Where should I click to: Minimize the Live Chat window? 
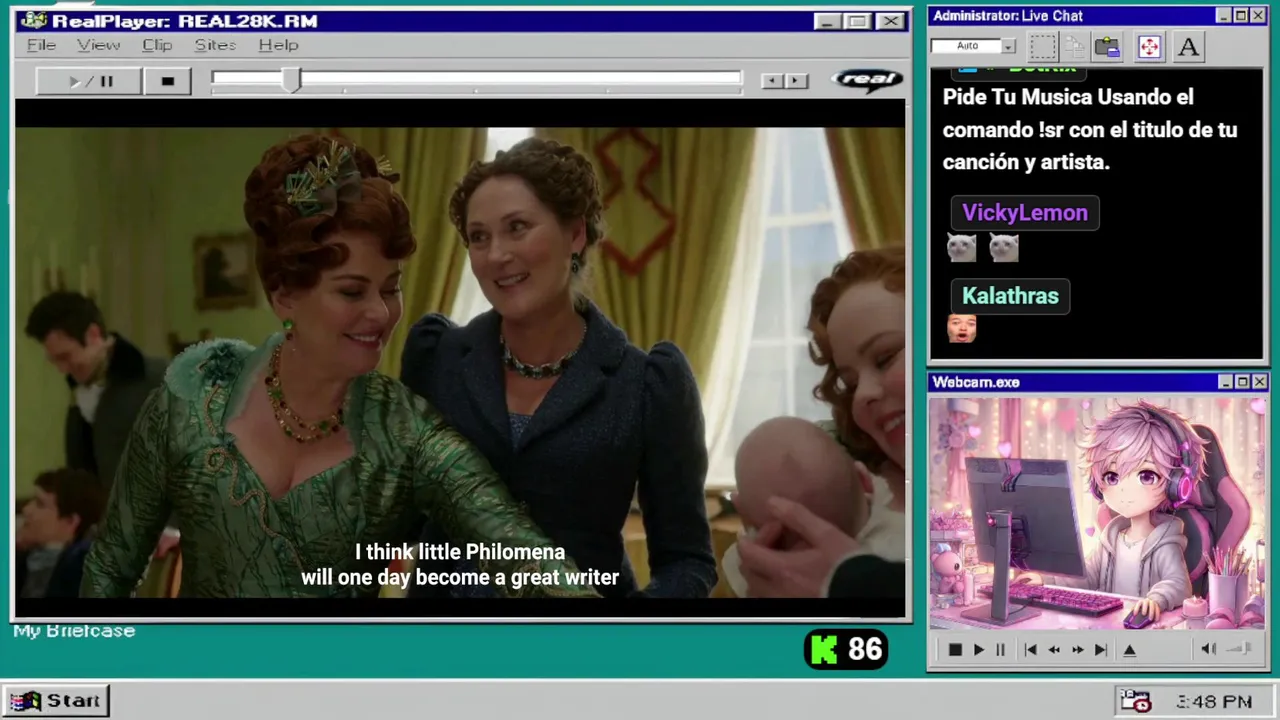point(1224,15)
